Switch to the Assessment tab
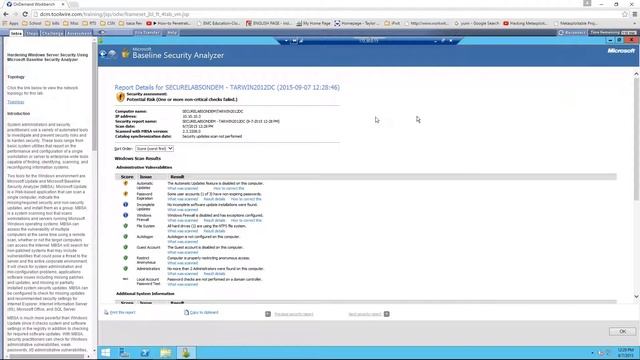The width and height of the screenshot is (640, 360). (79, 33)
